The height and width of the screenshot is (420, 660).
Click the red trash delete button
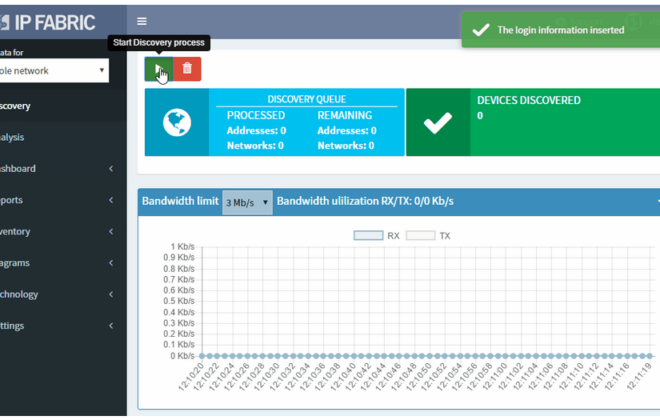click(x=187, y=69)
